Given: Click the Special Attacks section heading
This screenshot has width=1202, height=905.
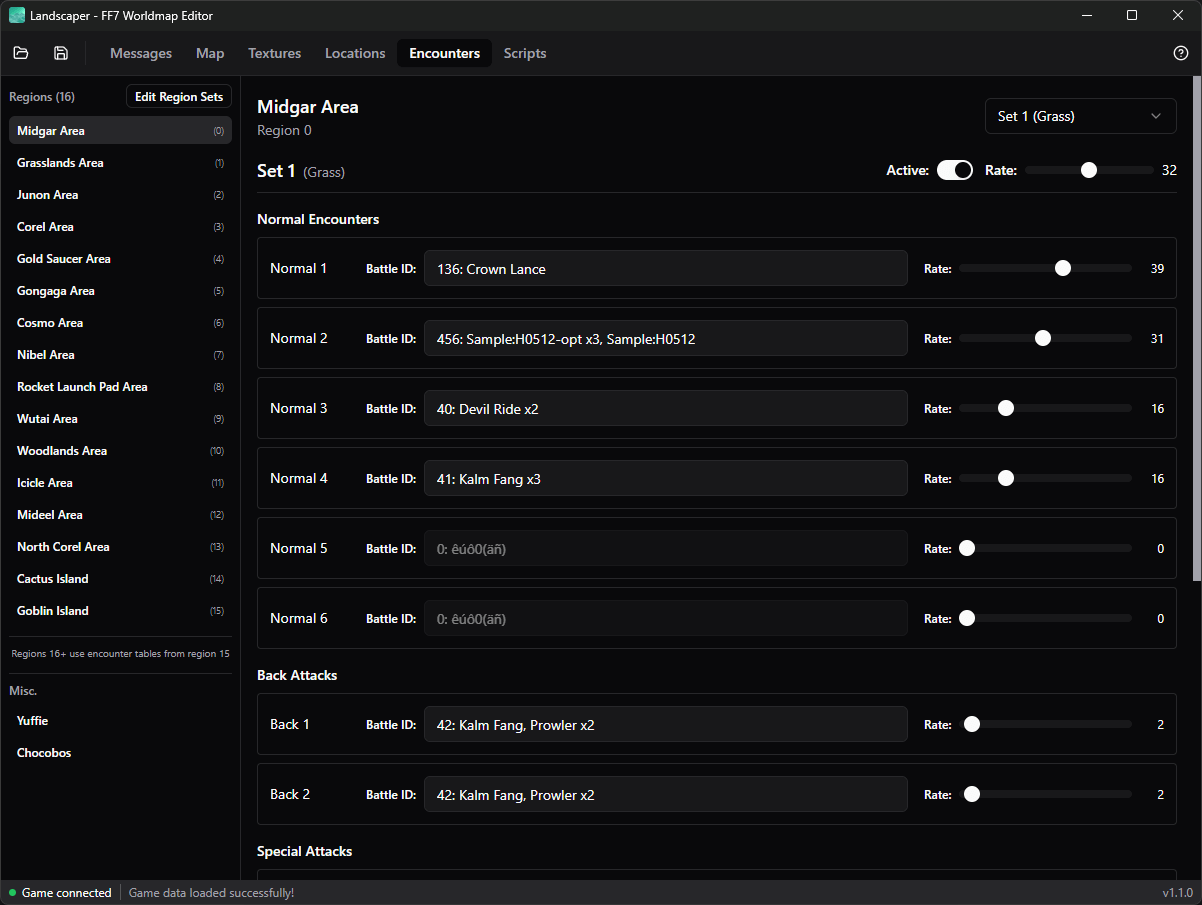Looking at the screenshot, I should [305, 851].
